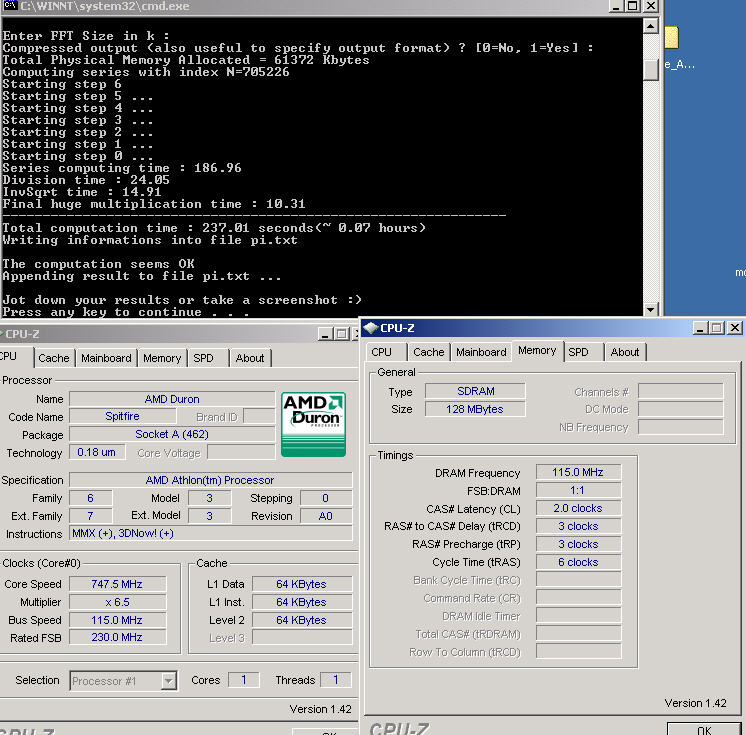
Task: Click the FSB:DRAM 1:1 value
Action: [x=578, y=490]
